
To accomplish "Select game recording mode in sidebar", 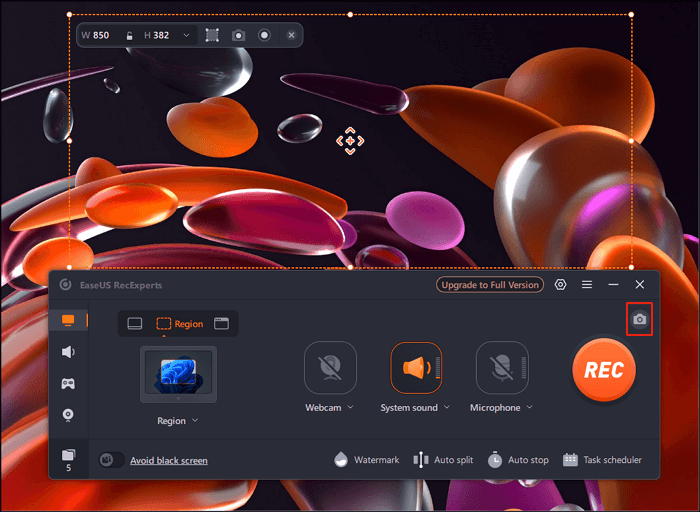I will [x=68, y=383].
